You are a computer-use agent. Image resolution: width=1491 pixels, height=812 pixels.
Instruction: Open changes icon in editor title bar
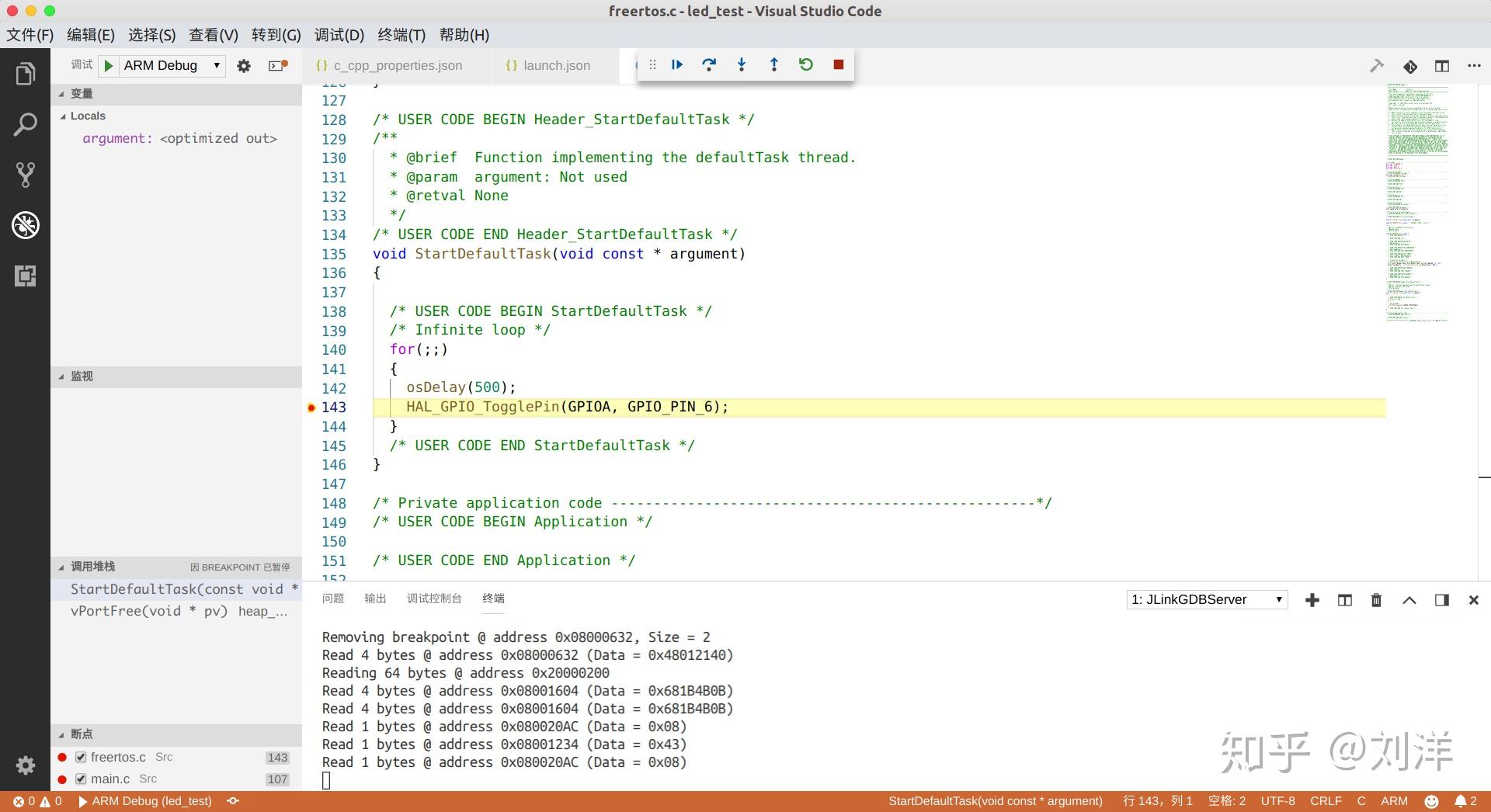pos(1410,66)
